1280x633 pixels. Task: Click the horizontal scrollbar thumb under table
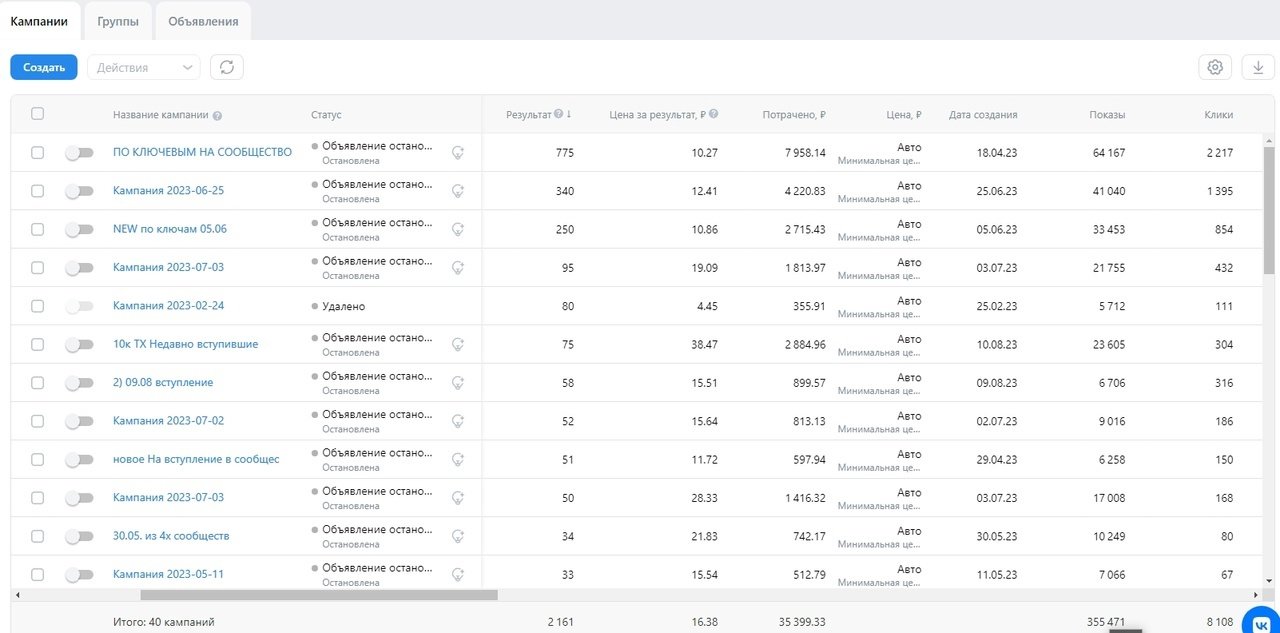[318, 595]
